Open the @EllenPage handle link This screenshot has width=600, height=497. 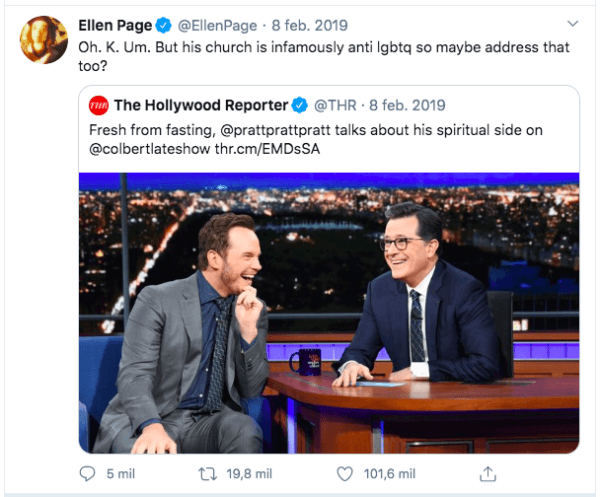click(217, 26)
